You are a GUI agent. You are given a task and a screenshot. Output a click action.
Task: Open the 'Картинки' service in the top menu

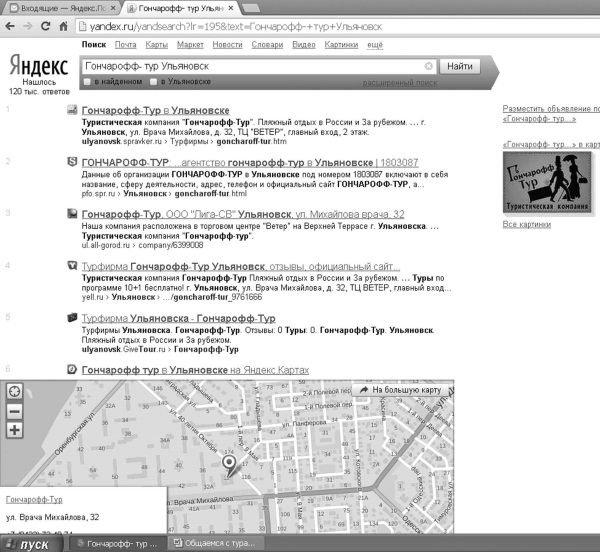(341, 45)
